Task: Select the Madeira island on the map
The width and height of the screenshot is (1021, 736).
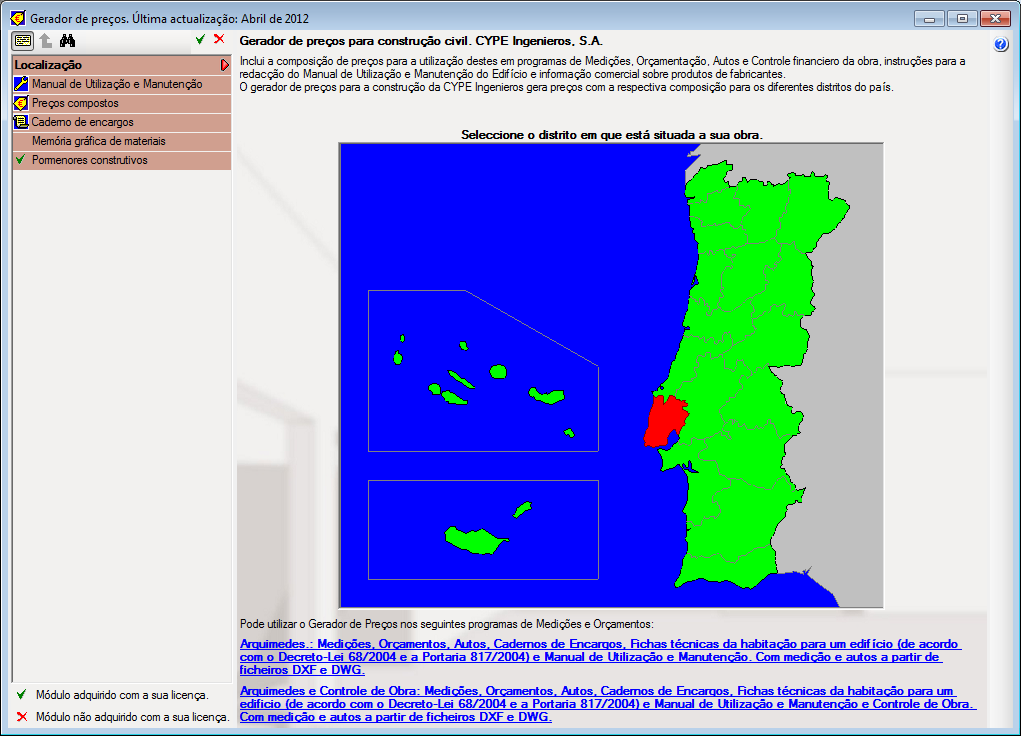Action: [474, 541]
